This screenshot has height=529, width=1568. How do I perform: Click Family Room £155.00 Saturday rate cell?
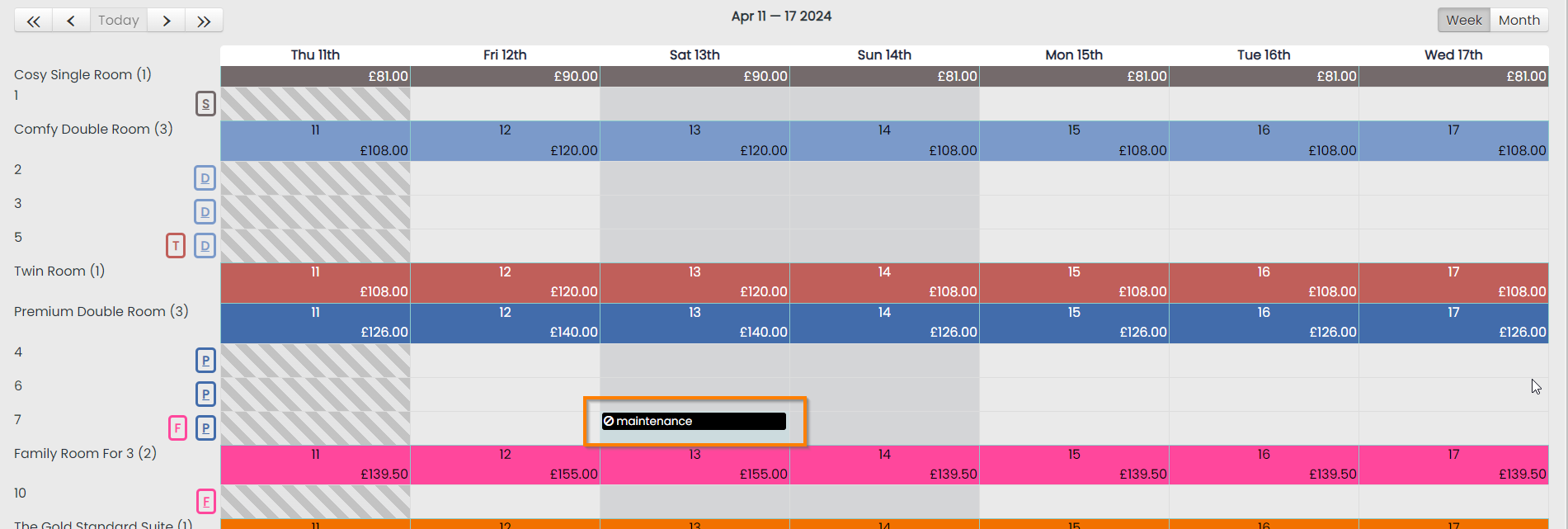pyautogui.click(x=763, y=475)
